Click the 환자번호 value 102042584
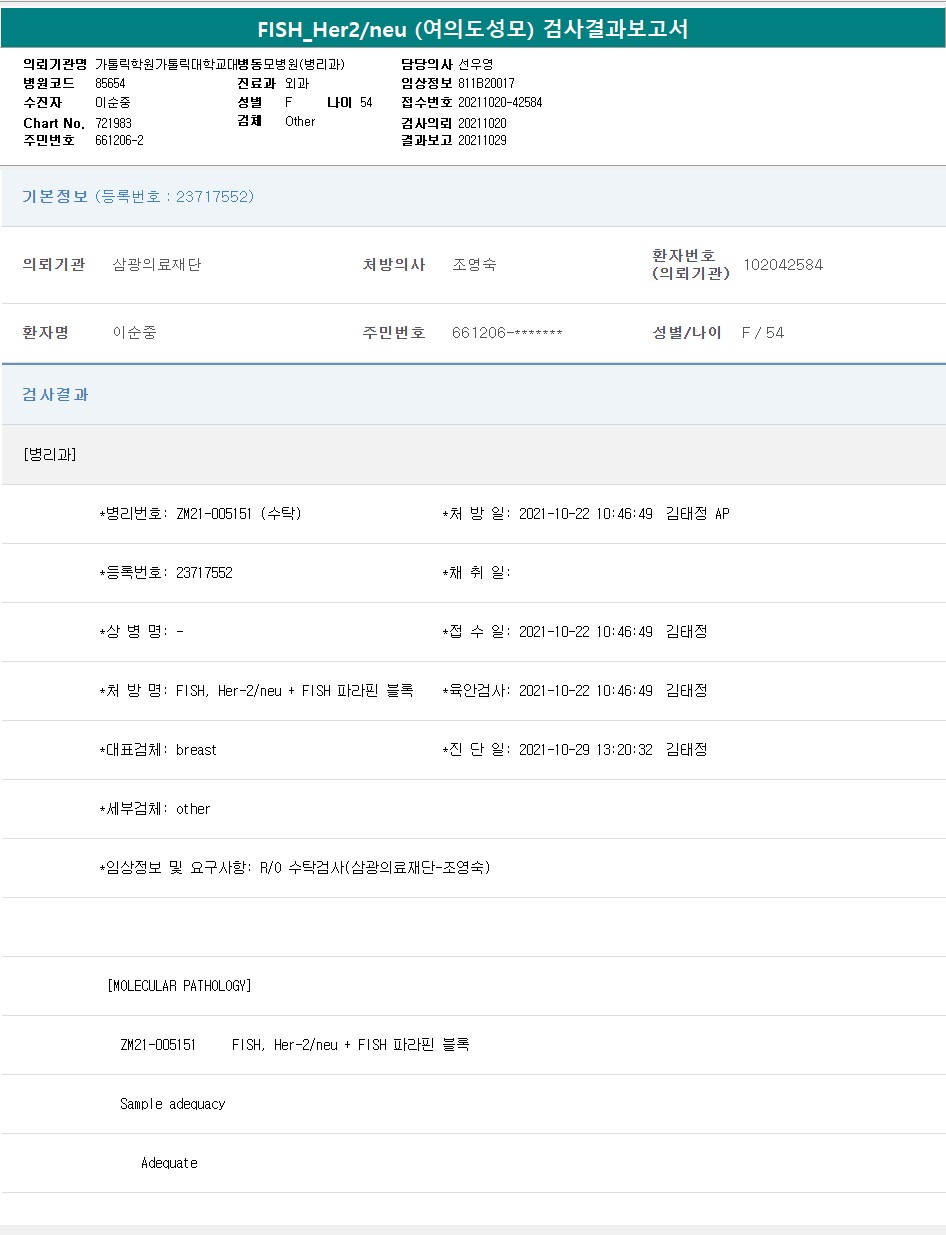 pyautogui.click(x=783, y=265)
